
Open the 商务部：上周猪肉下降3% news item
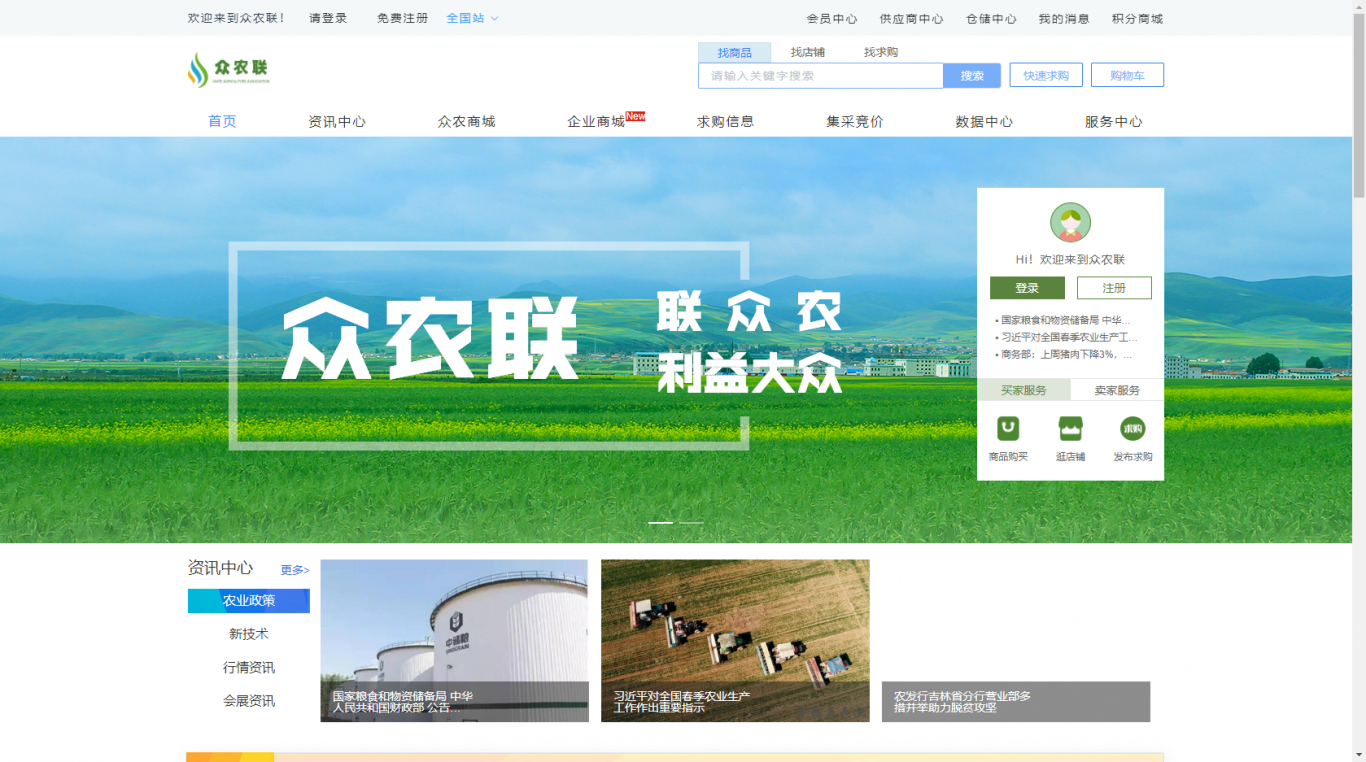[x=1065, y=354]
